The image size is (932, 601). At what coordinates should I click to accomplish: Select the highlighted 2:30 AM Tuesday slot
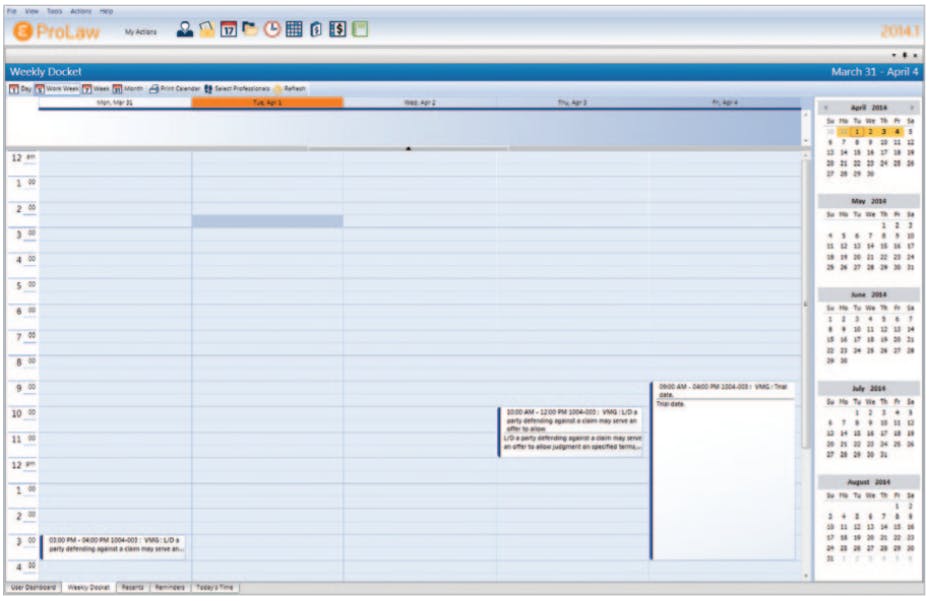click(x=267, y=221)
